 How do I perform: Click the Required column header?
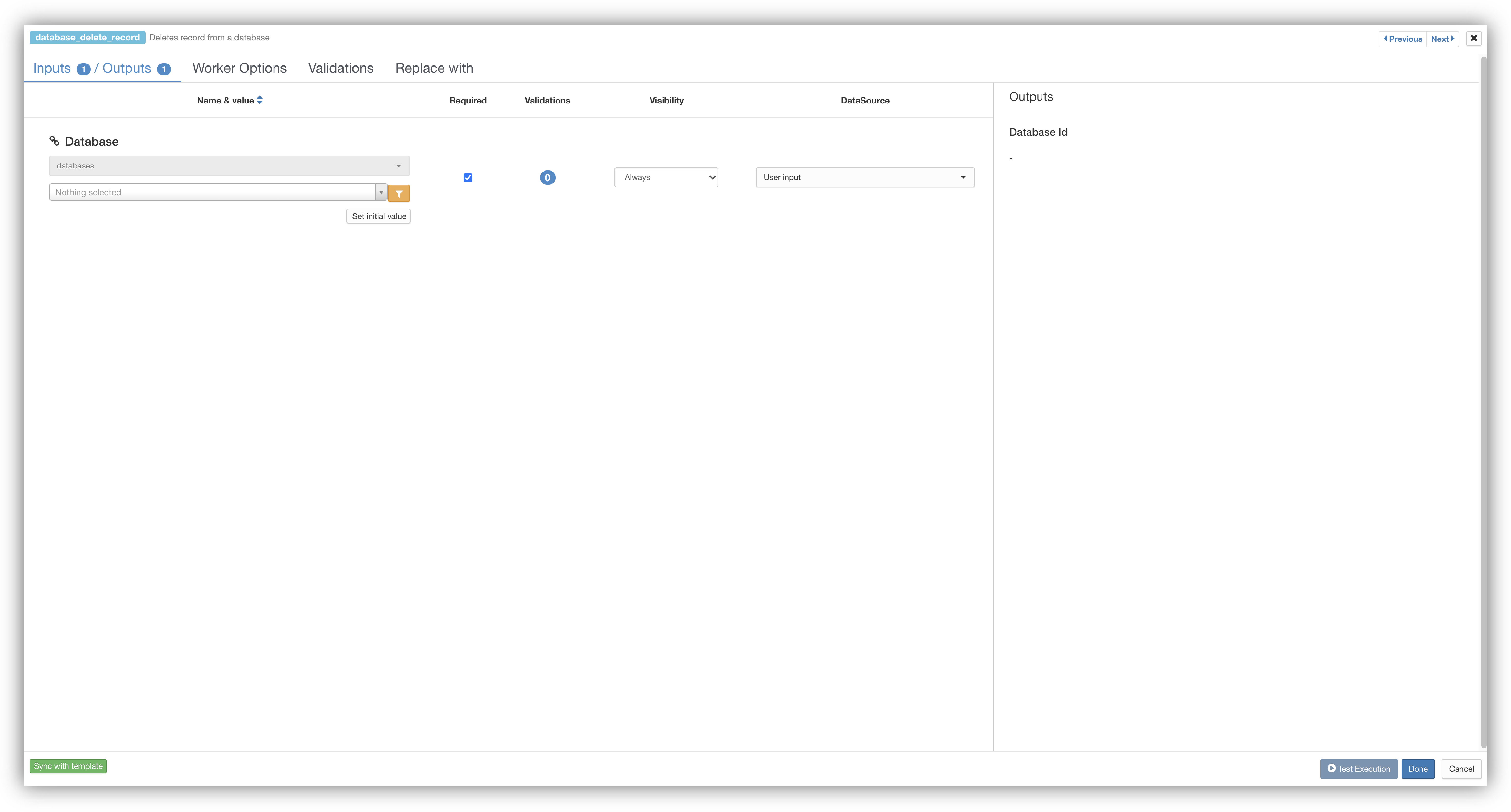(468, 100)
